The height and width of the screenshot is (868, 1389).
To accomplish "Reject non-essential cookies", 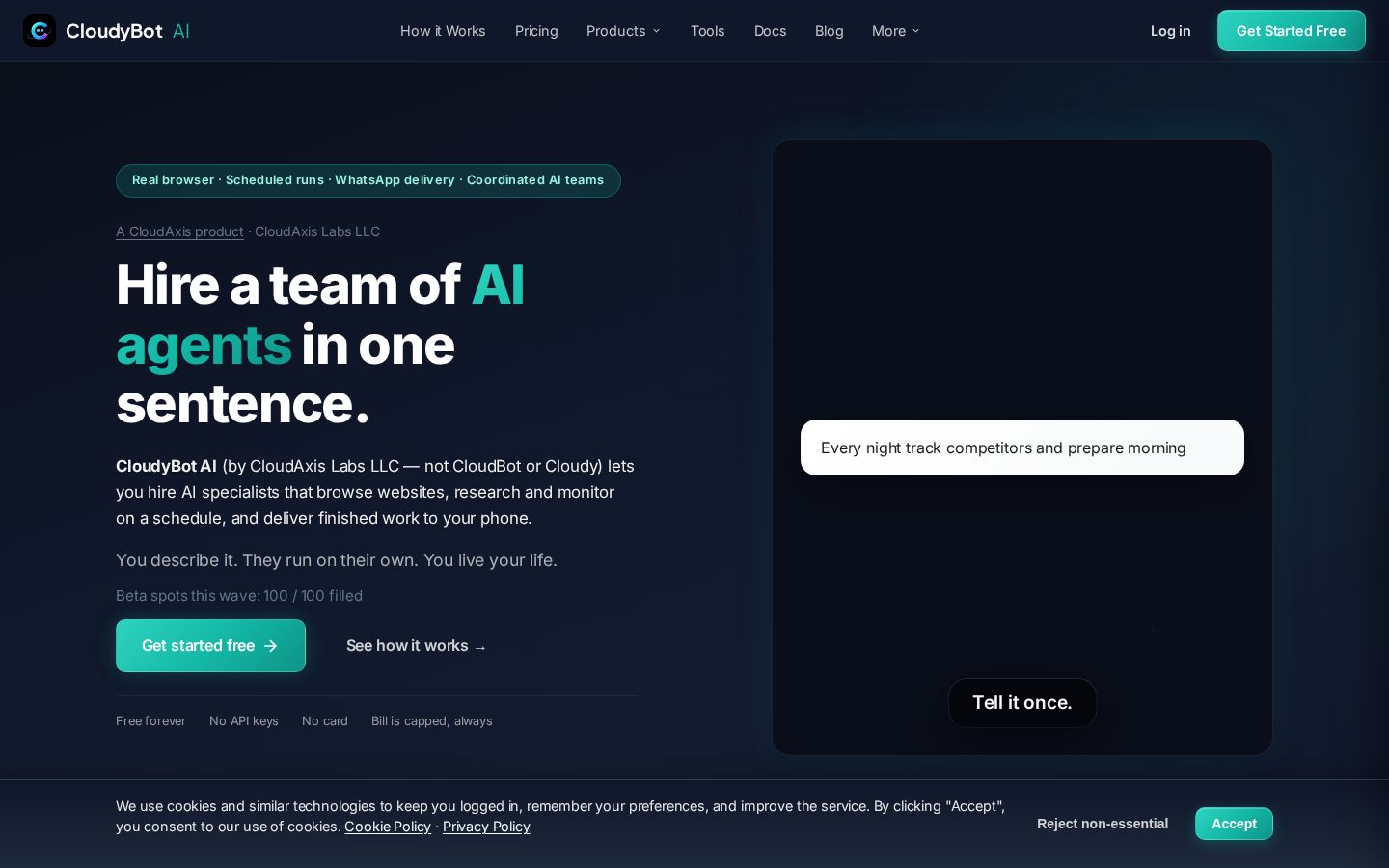I will coord(1103,824).
